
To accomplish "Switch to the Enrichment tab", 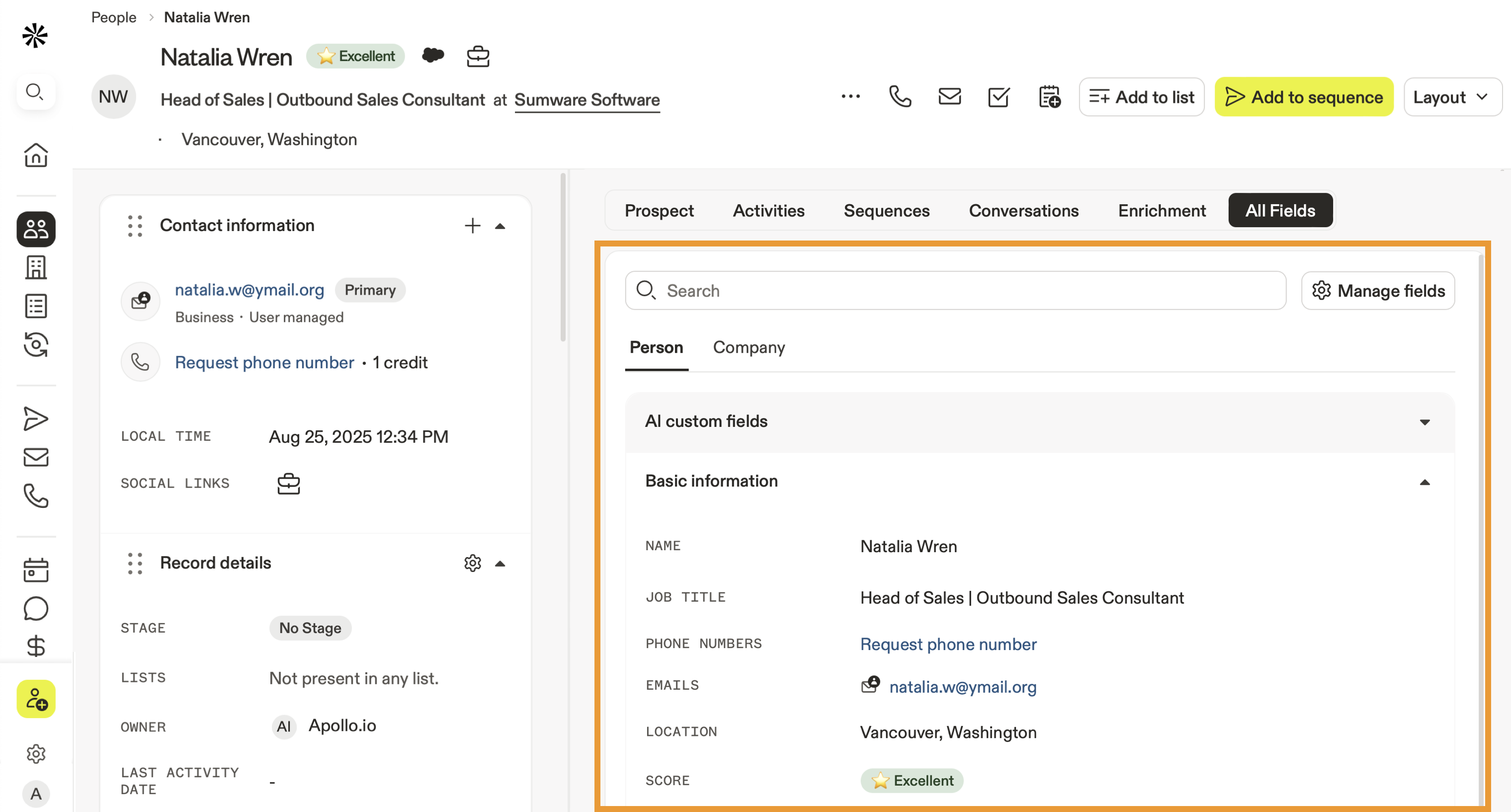I will coord(1162,211).
